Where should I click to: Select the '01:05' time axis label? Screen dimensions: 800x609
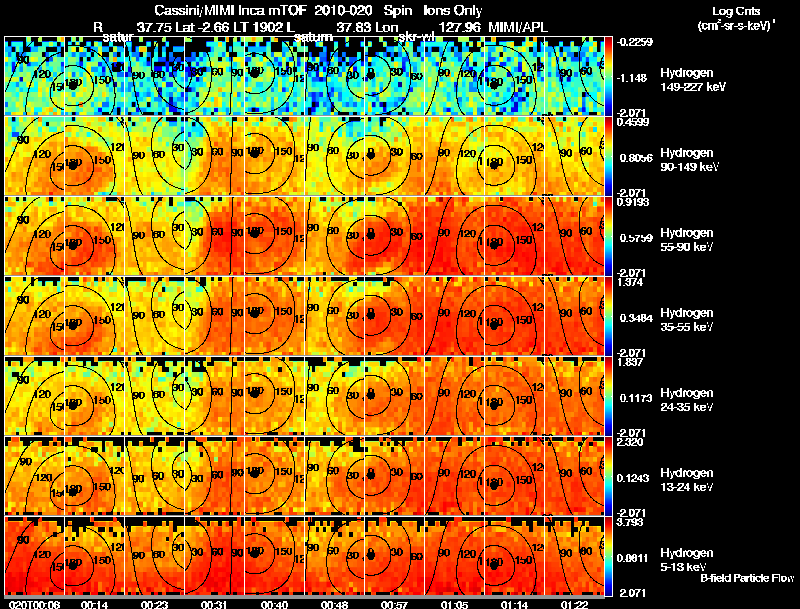[455, 604]
